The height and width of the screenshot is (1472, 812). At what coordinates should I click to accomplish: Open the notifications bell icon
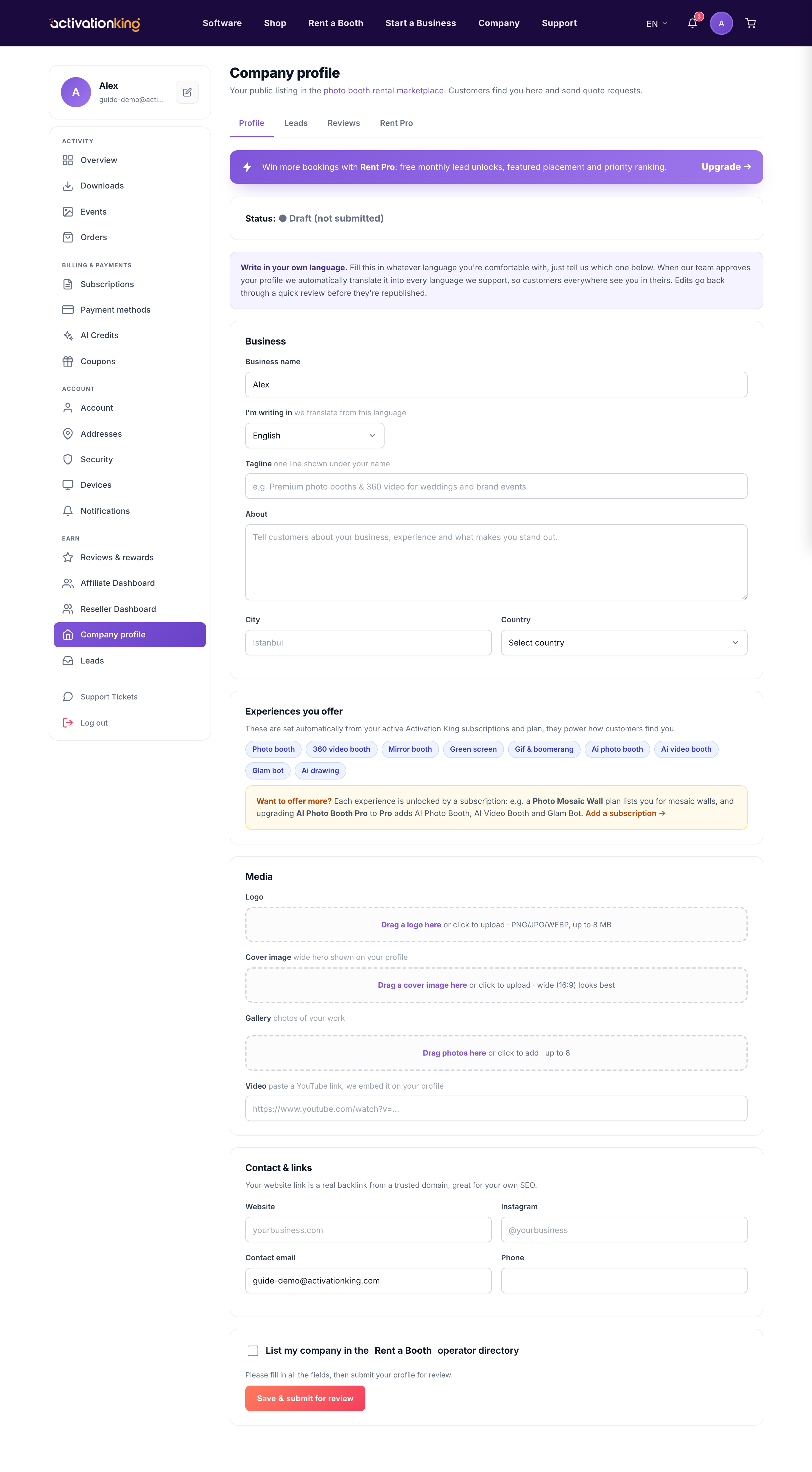tap(692, 23)
